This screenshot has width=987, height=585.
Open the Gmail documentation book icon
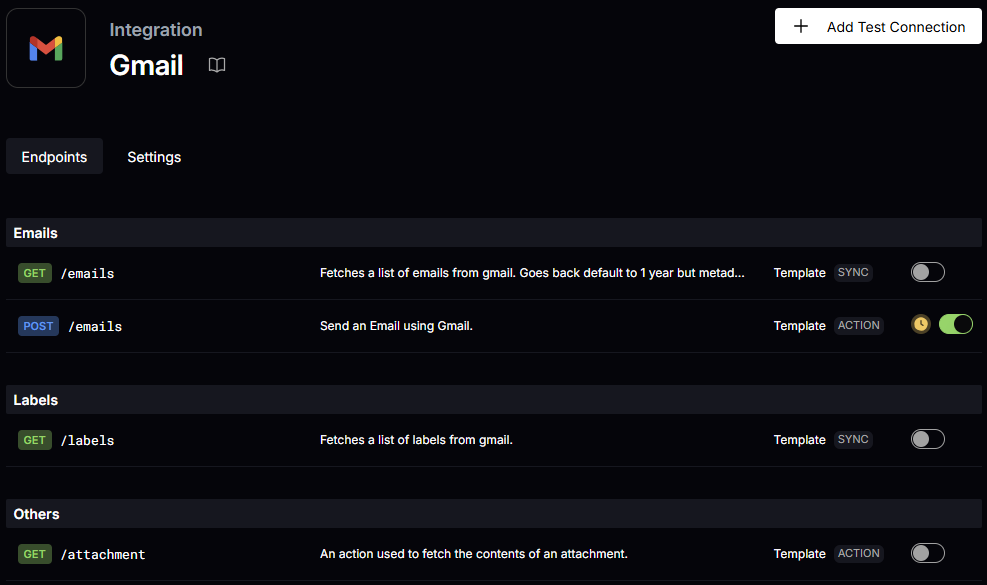pyautogui.click(x=217, y=65)
